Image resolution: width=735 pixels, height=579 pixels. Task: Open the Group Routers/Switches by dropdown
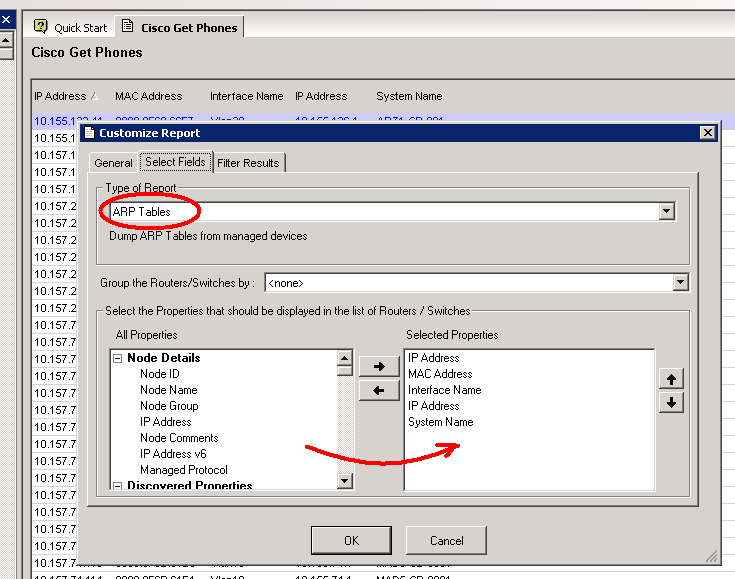pyautogui.click(x=680, y=282)
